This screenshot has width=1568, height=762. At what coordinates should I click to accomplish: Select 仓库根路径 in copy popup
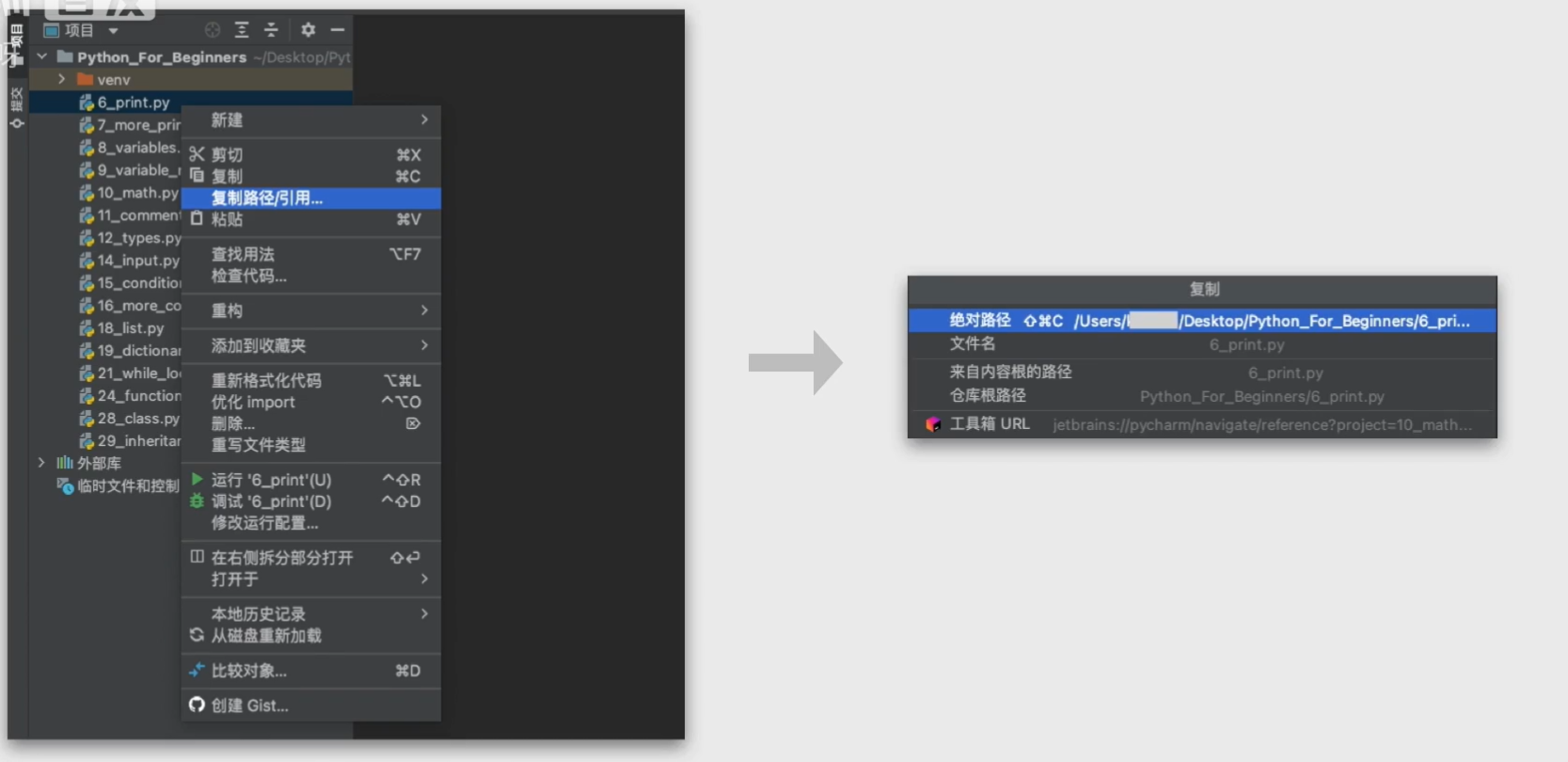click(1202, 396)
